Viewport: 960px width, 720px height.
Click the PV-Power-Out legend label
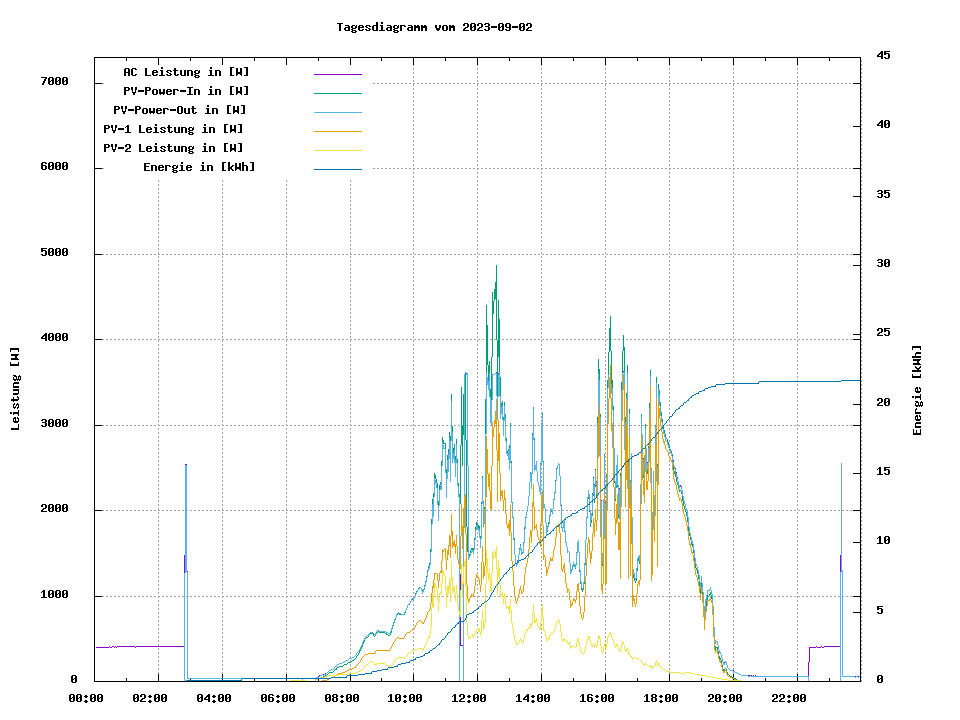[x=180, y=110]
